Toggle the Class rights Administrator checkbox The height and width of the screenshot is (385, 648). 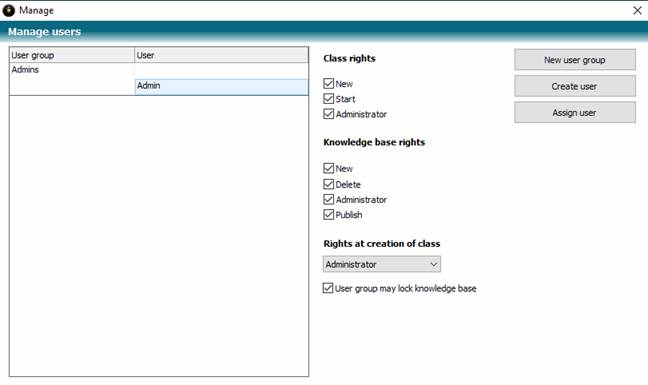[329, 114]
